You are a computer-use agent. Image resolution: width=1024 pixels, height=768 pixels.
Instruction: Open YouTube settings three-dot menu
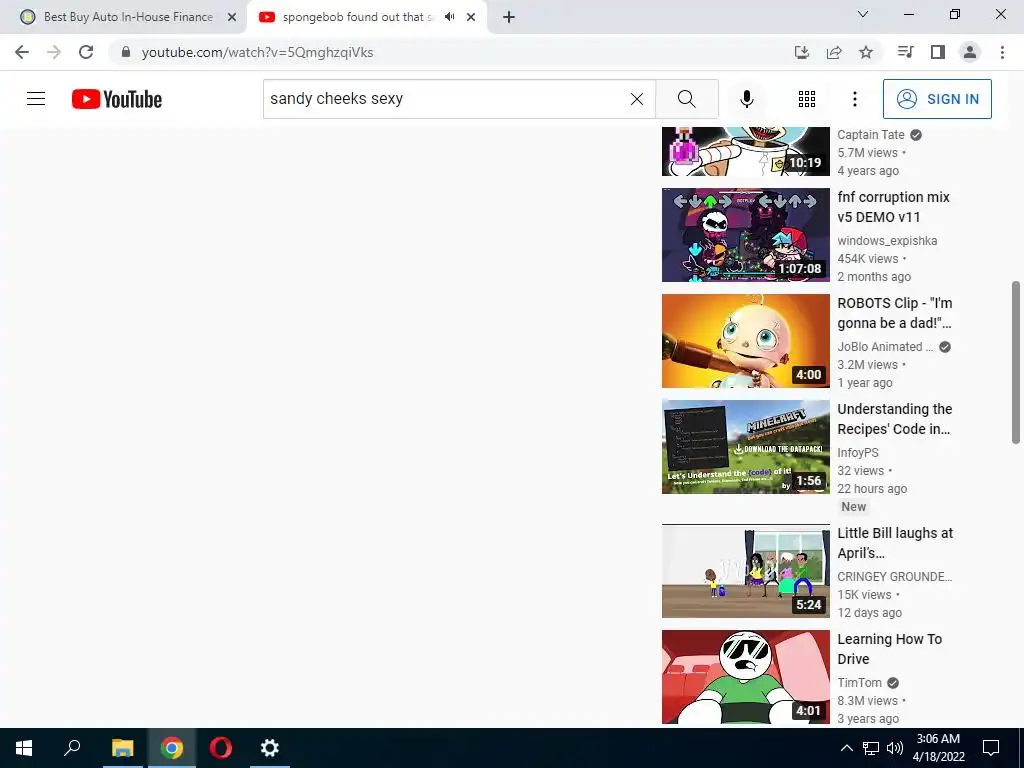tap(855, 99)
